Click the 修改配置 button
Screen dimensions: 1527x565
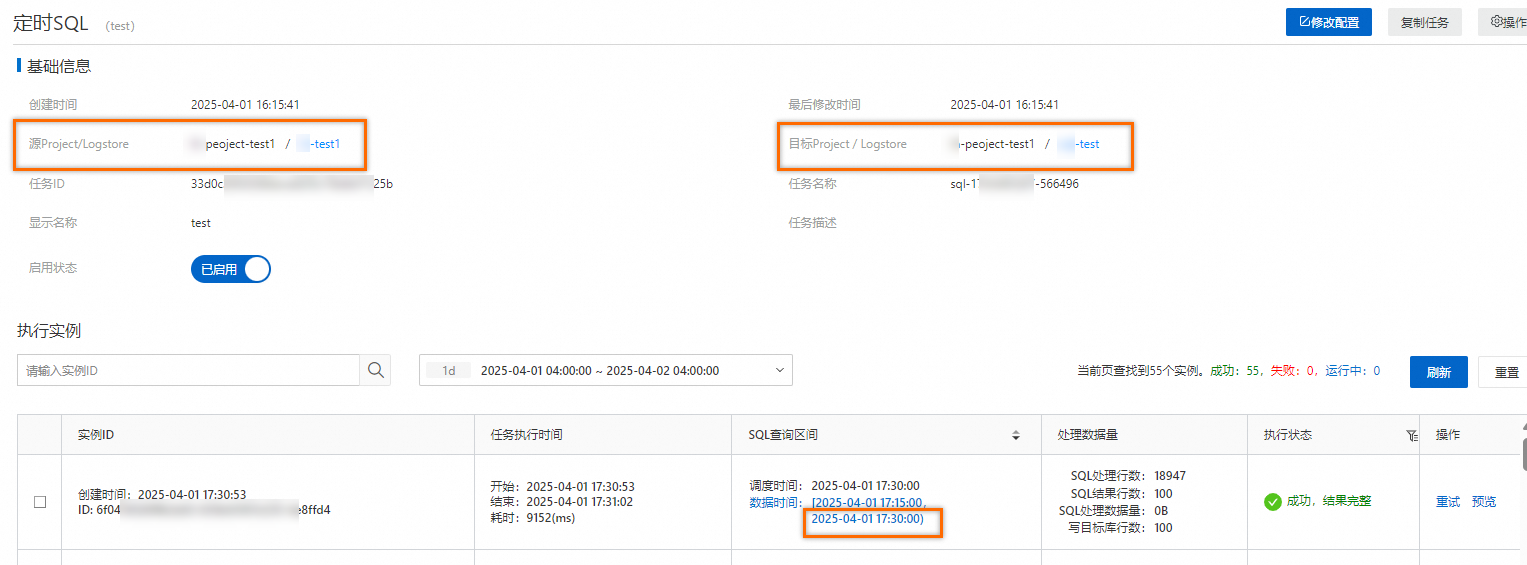tap(1328, 22)
